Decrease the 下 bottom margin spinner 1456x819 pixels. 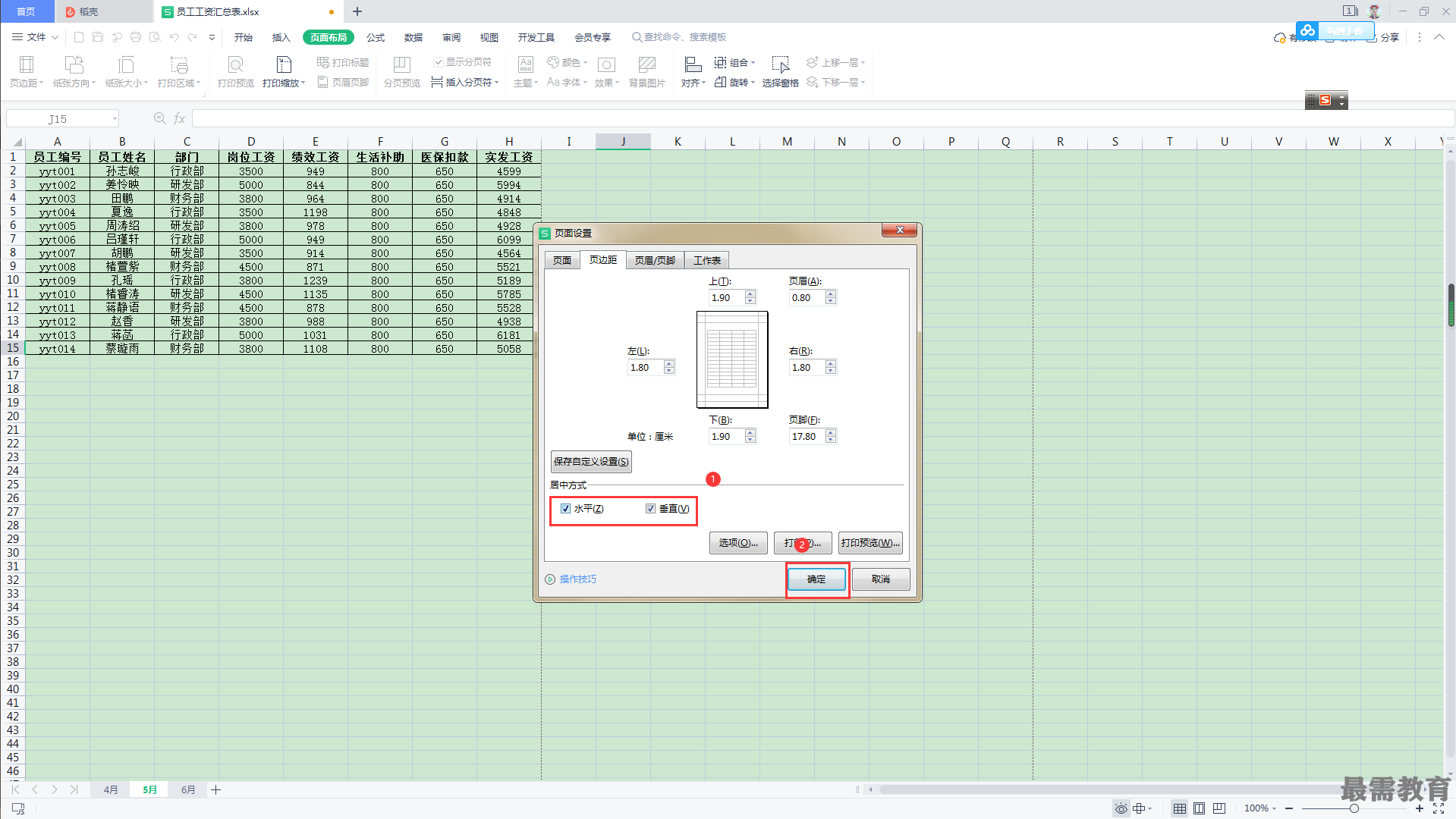750,440
